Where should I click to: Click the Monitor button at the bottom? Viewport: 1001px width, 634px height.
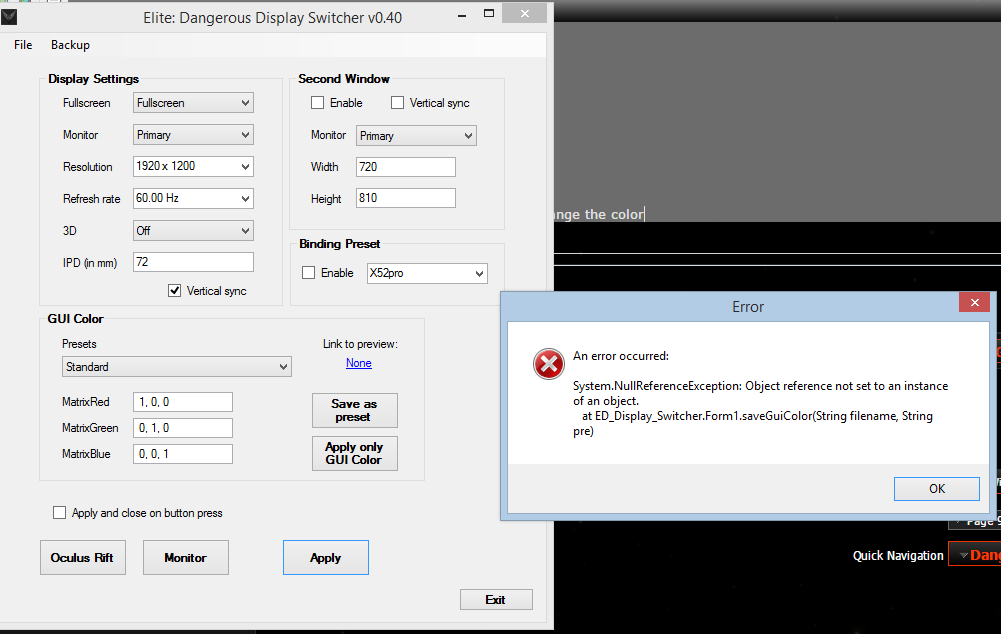pos(186,557)
